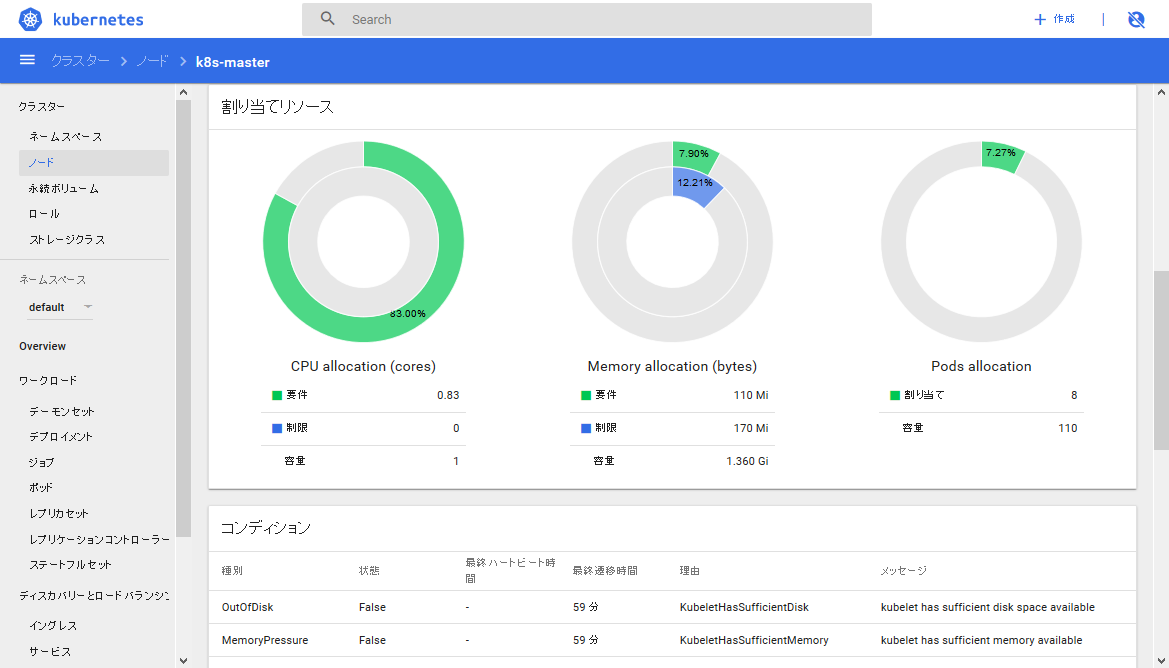Click green 要件 swatch under Memory allocation
Image resolution: width=1169 pixels, height=668 pixels.
[586, 395]
